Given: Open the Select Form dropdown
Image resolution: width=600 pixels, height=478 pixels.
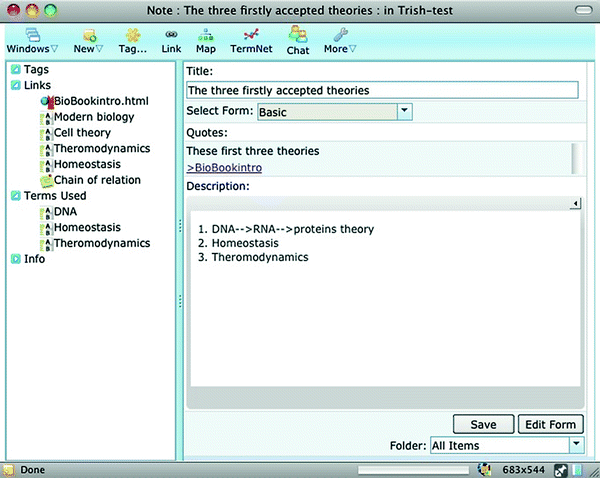Looking at the screenshot, I should pyautogui.click(x=404, y=112).
